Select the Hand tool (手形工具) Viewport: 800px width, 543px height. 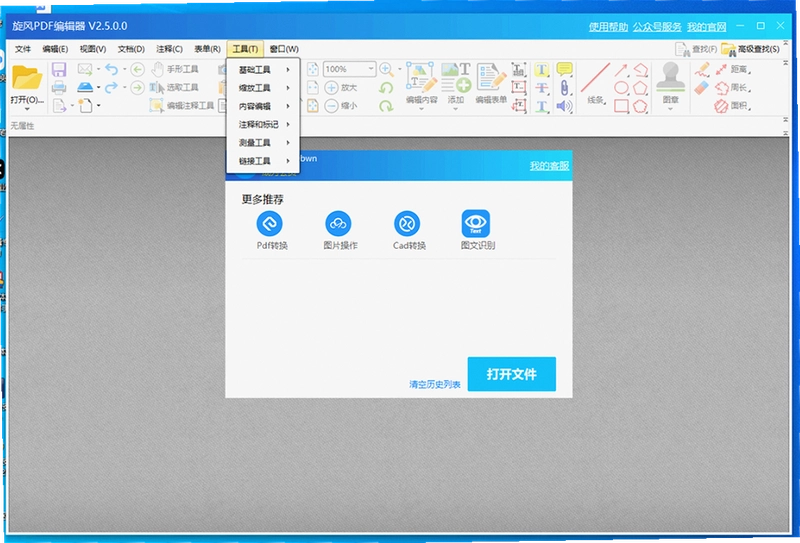(176, 69)
